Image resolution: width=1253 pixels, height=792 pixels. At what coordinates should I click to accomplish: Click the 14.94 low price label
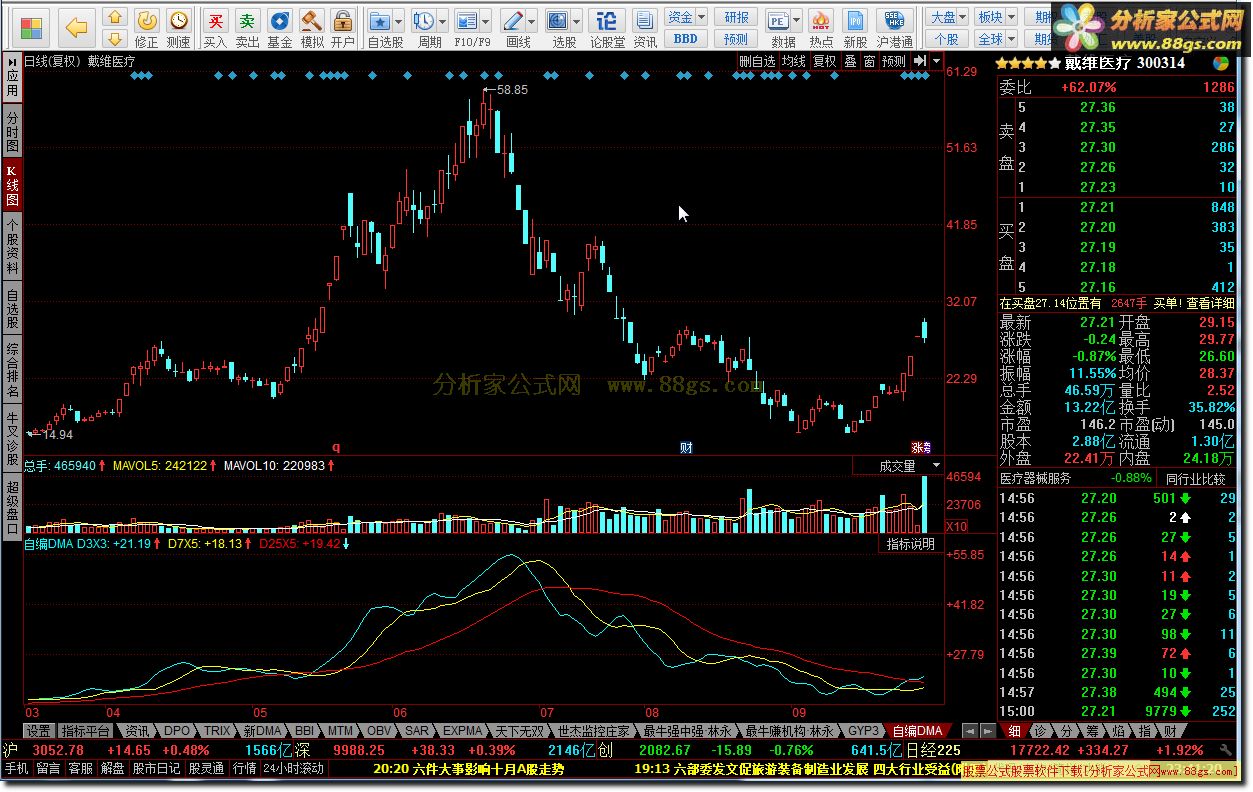tap(58, 435)
